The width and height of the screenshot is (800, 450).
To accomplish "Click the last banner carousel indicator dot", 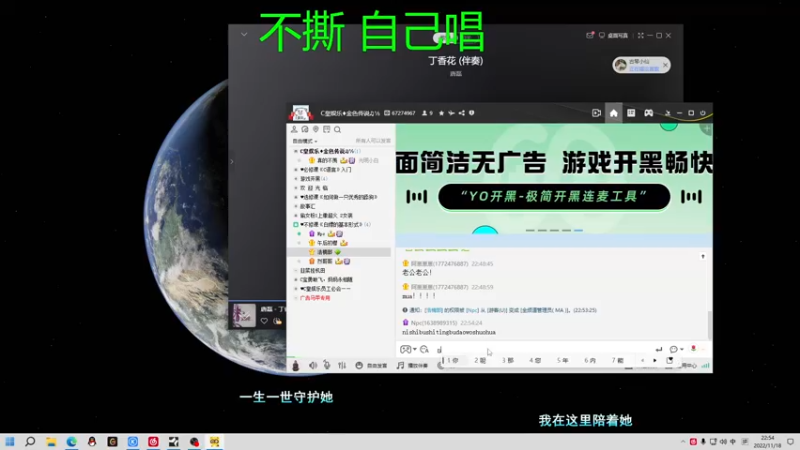I will (578, 231).
